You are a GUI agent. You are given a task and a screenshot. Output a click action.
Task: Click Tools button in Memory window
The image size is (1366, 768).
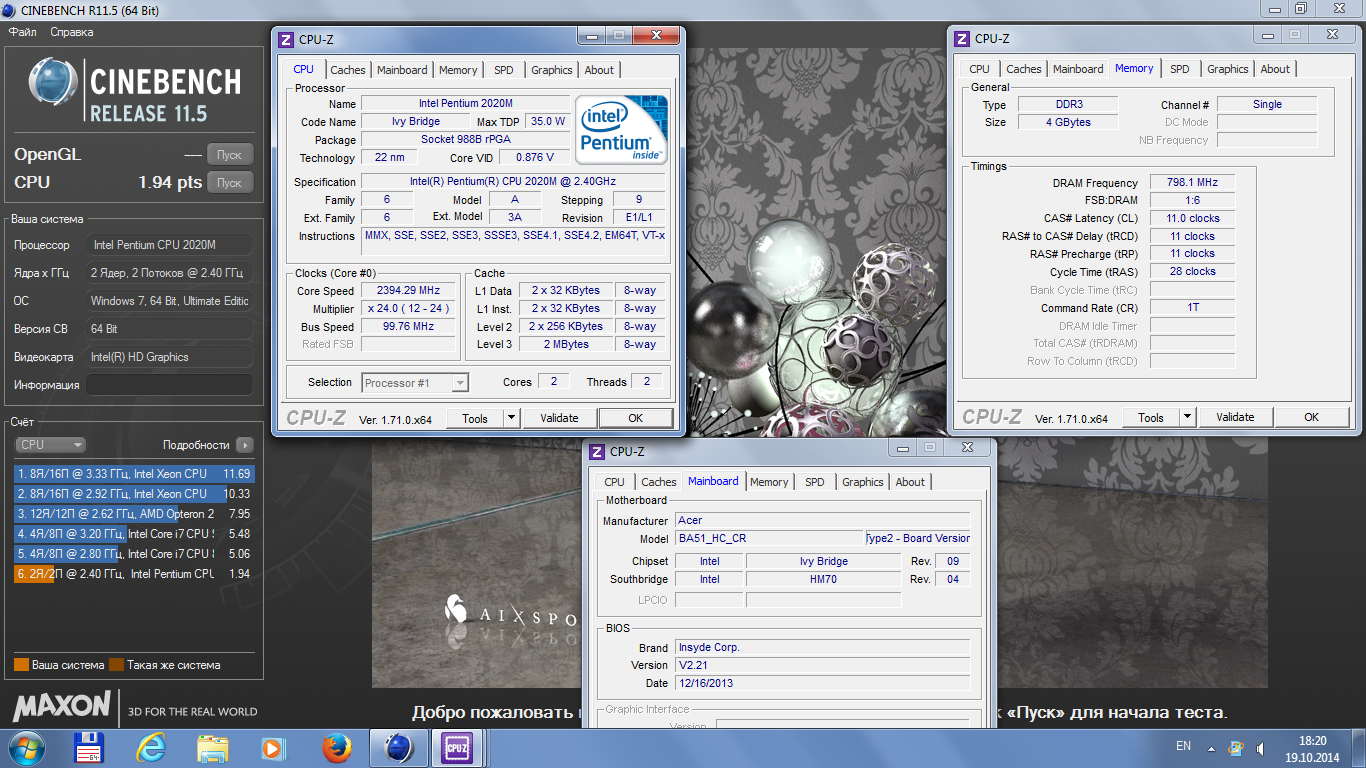[x=1151, y=418]
